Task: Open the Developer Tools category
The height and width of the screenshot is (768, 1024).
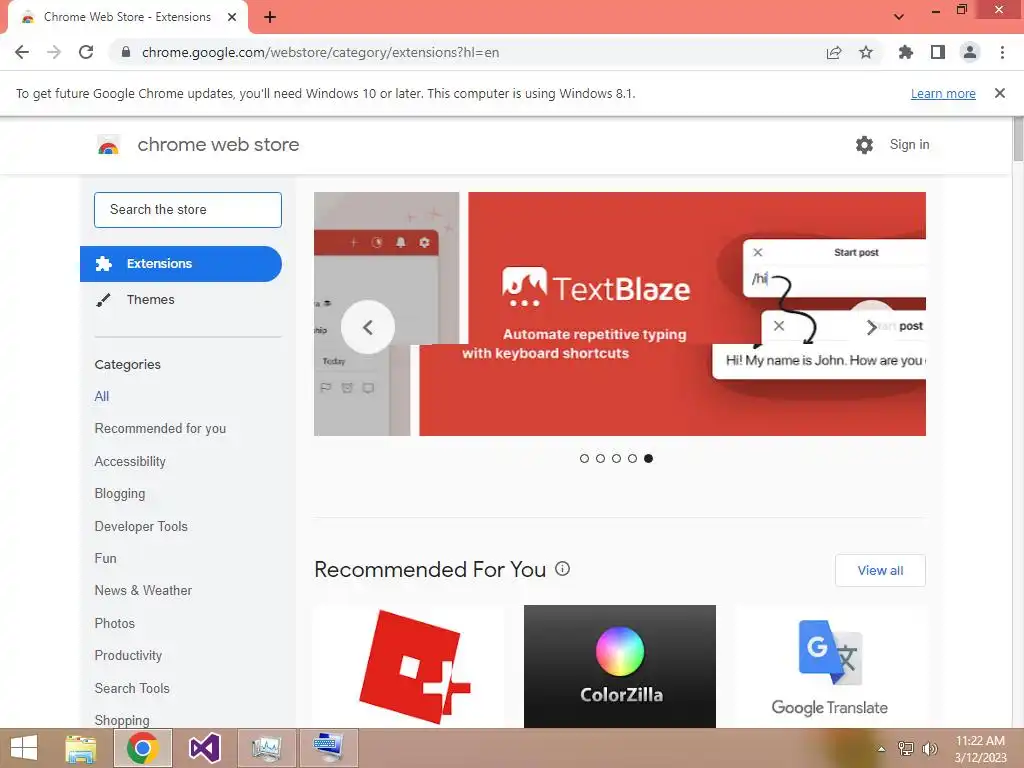Action: (x=140, y=526)
